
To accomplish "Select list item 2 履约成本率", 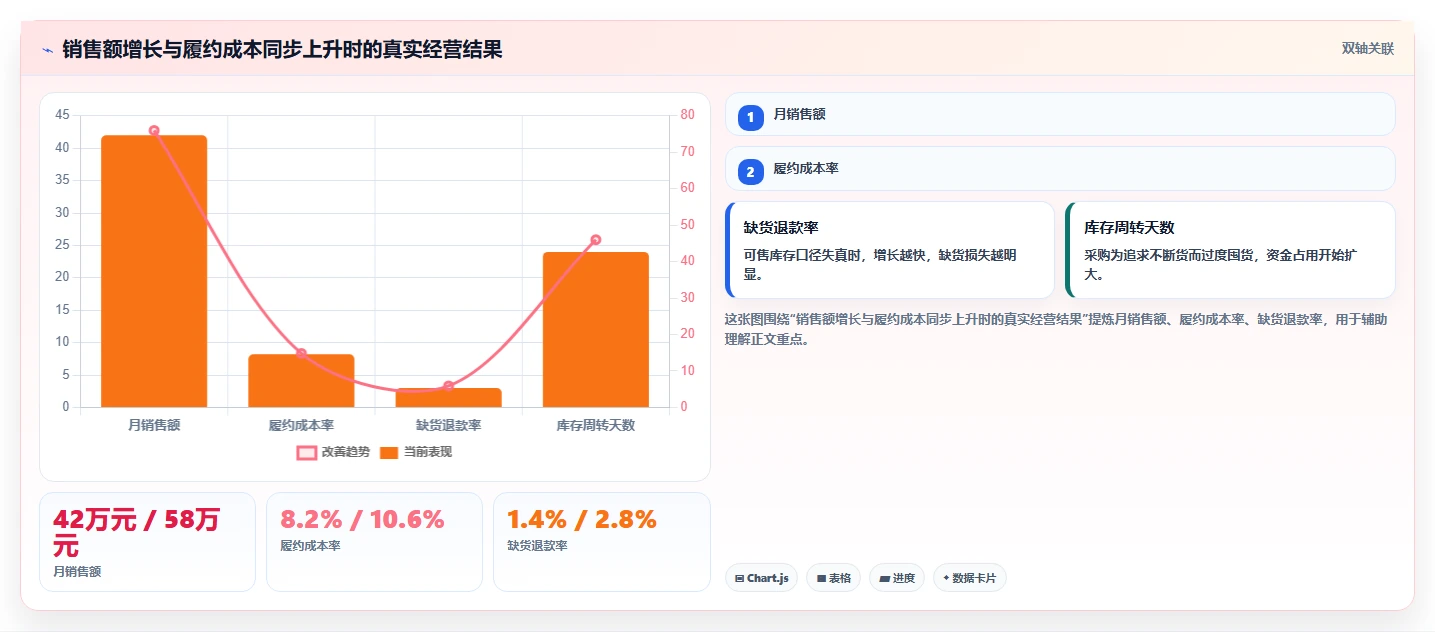I will pos(1060,168).
